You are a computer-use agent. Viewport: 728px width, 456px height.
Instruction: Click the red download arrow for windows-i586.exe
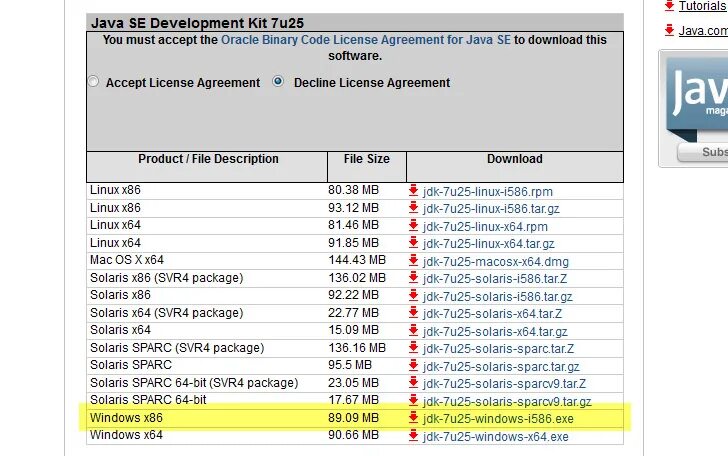tap(413, 417)
